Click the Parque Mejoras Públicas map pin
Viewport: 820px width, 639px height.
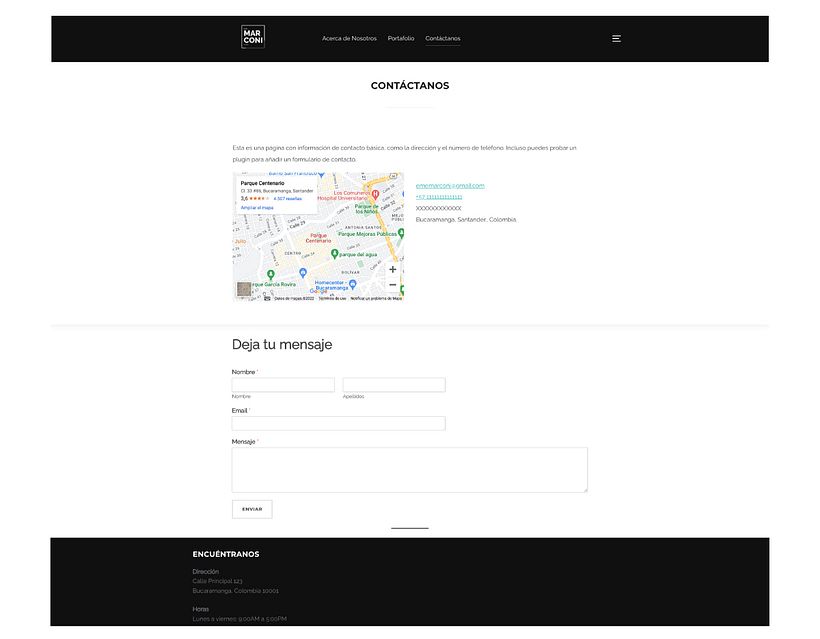click(401, 233)
